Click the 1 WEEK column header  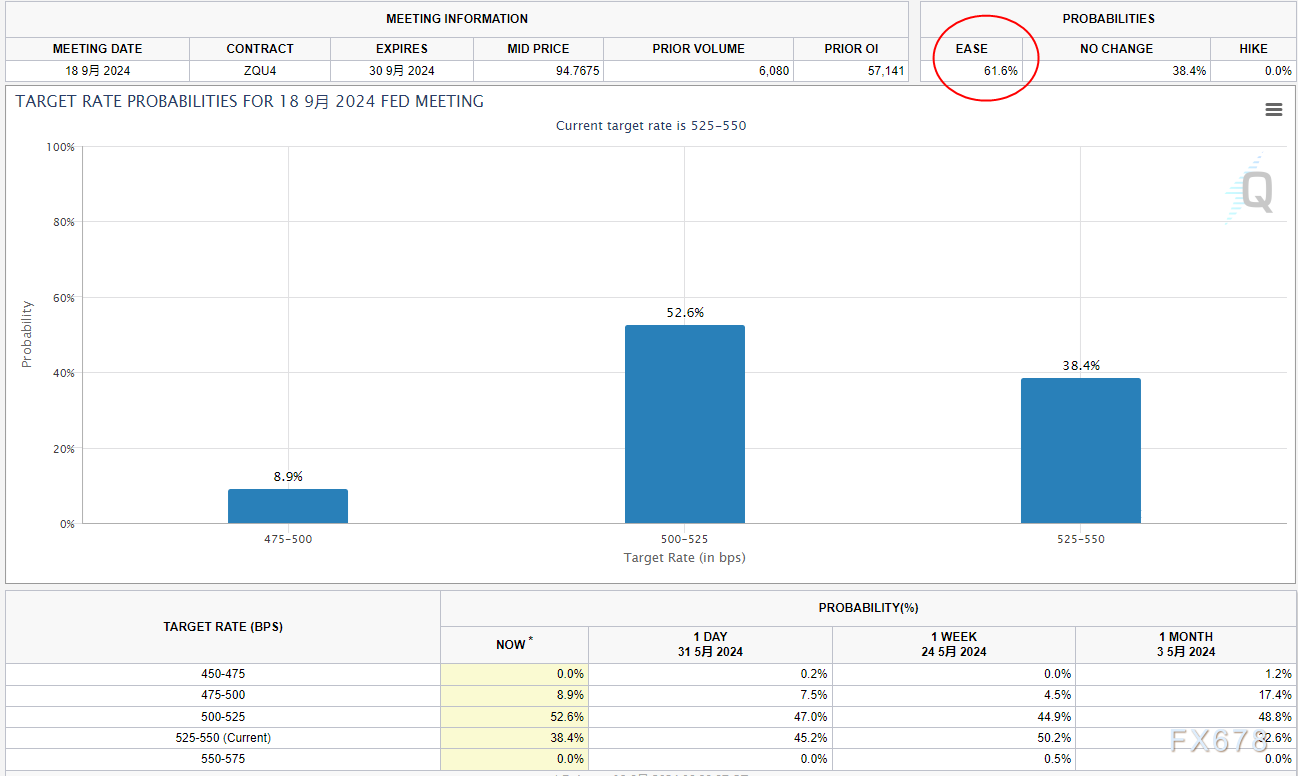pos(953,644)
